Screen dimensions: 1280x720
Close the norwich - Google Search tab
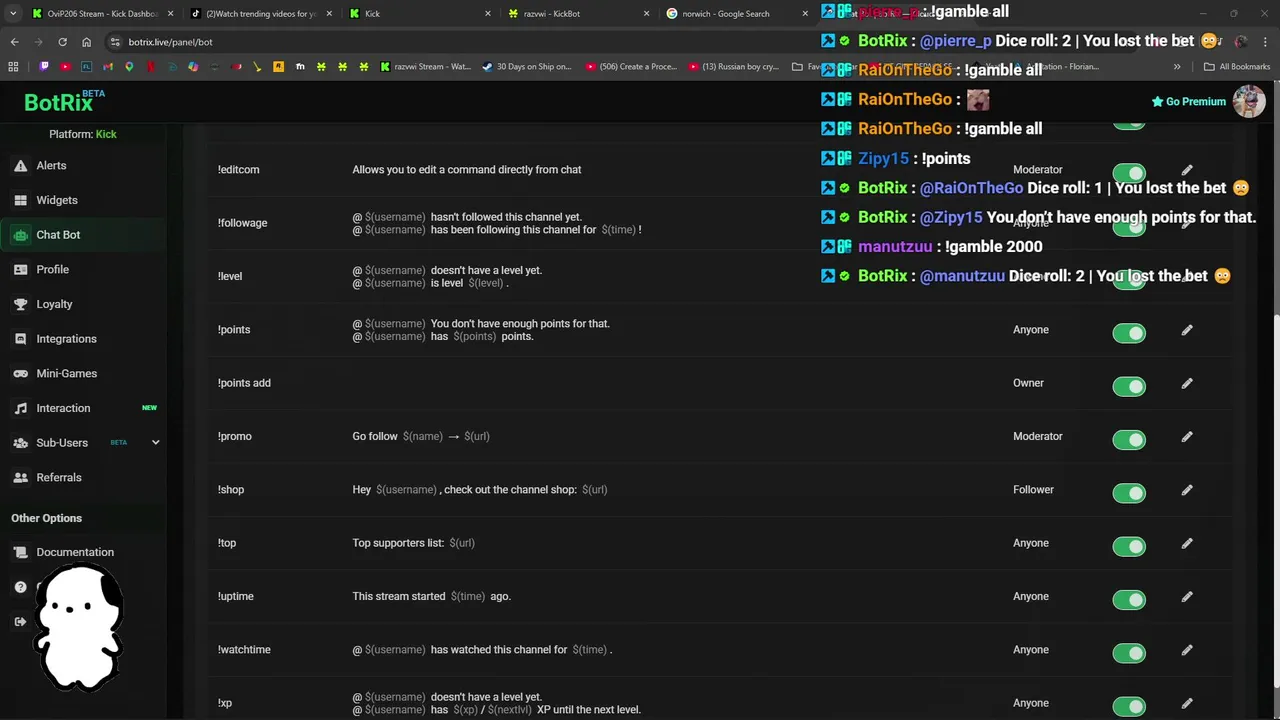805,13
